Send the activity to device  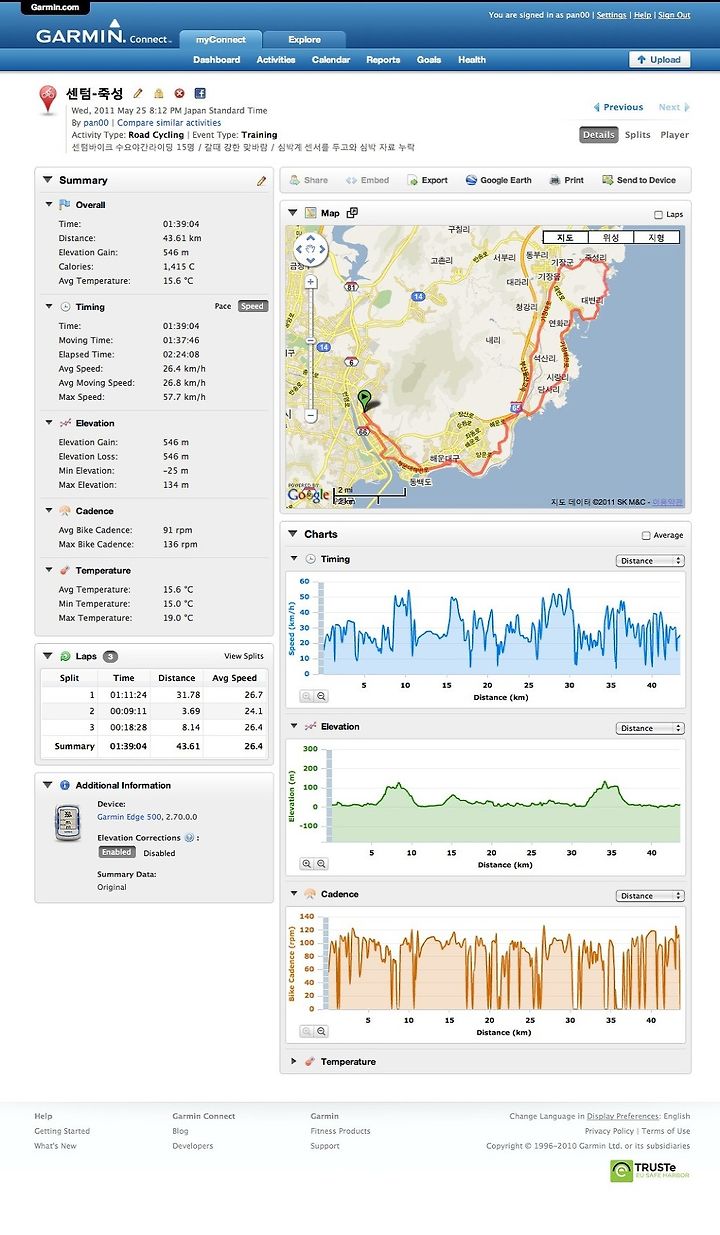pos(639,180)
